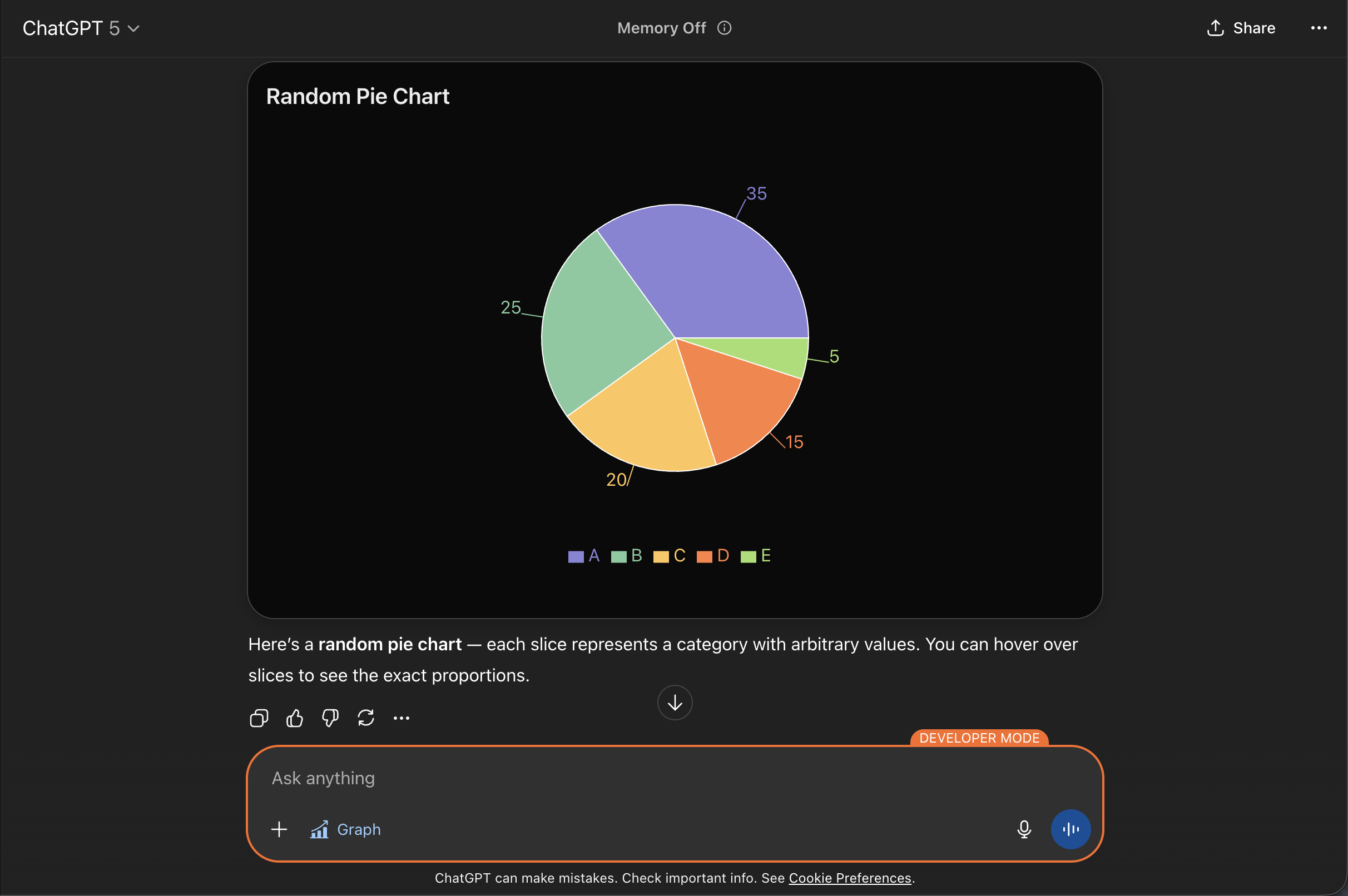
Task: Give a thumbs up to the response
Action: point(294,718)
